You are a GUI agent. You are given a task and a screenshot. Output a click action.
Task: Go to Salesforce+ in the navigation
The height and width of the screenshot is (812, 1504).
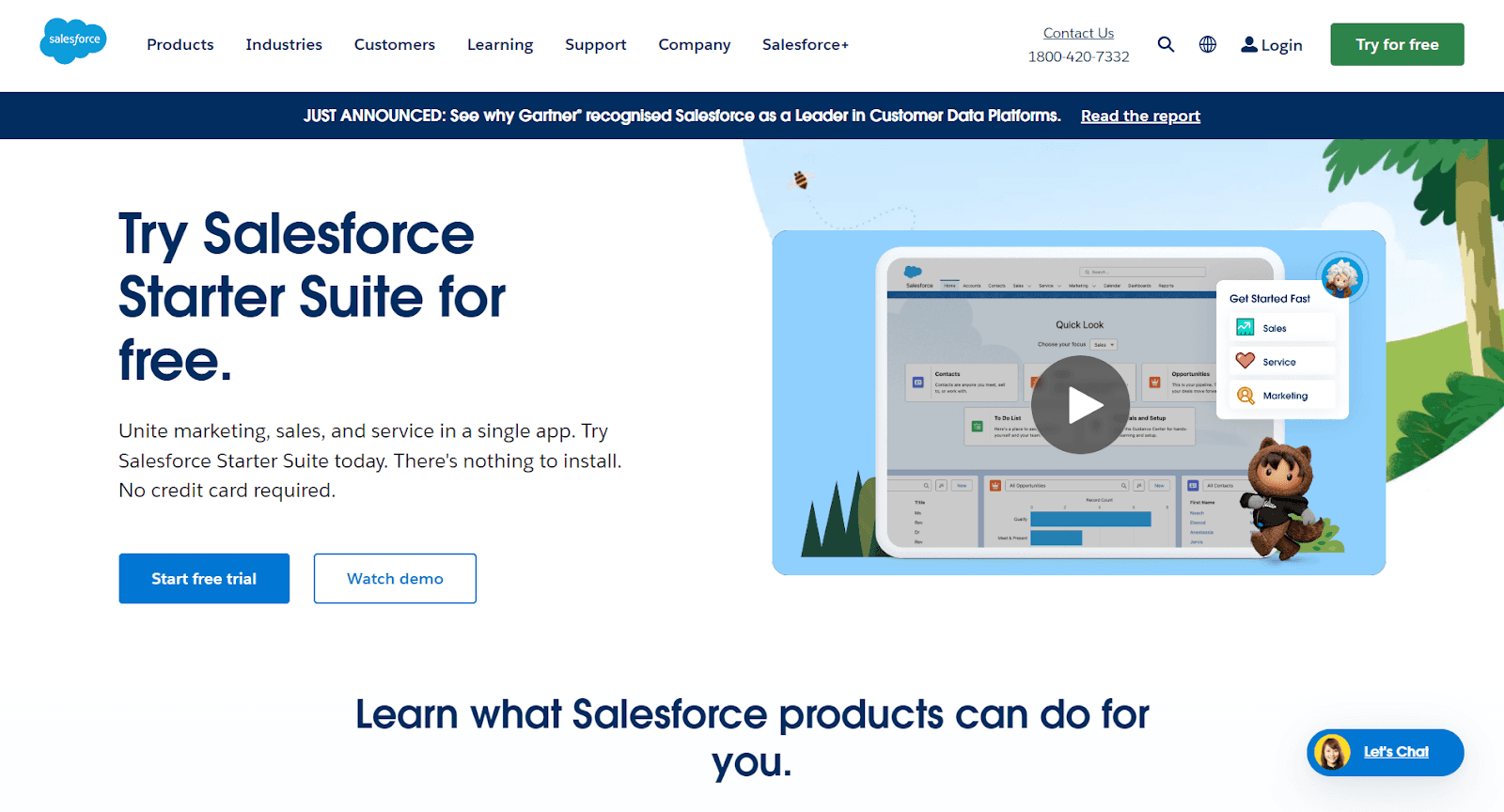[x=806, y=44]
